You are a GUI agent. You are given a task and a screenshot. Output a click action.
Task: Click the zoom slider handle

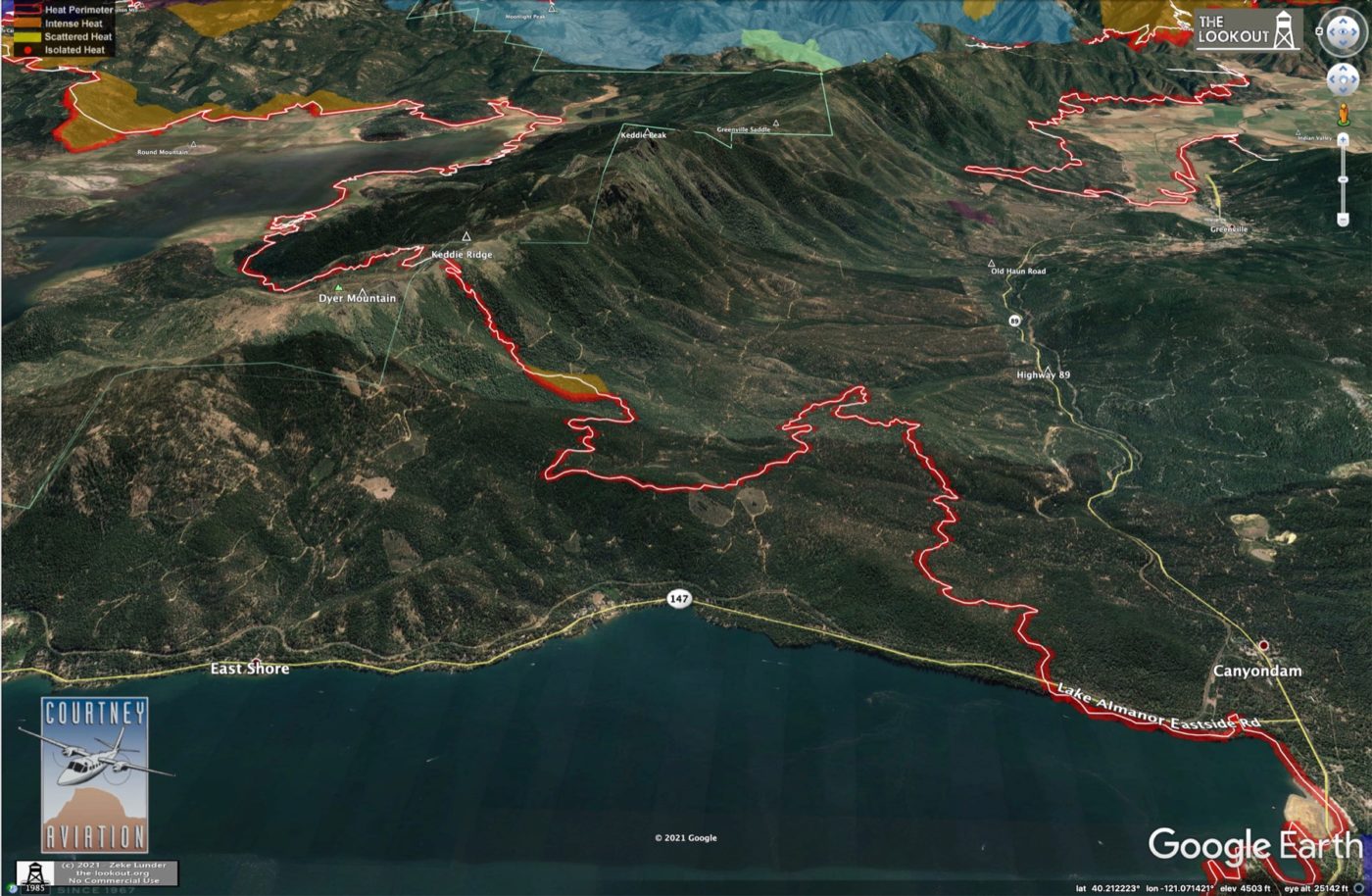pos(1343,179)
